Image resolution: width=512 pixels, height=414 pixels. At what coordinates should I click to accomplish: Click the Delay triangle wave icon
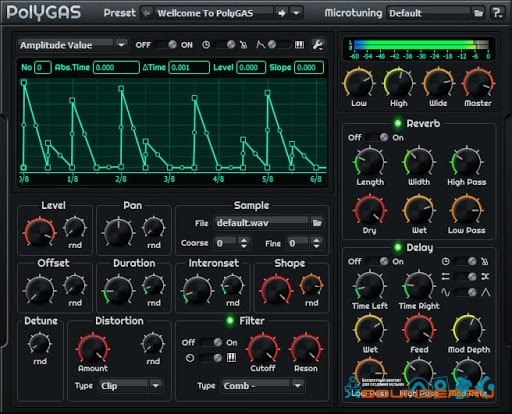[486, 292]
